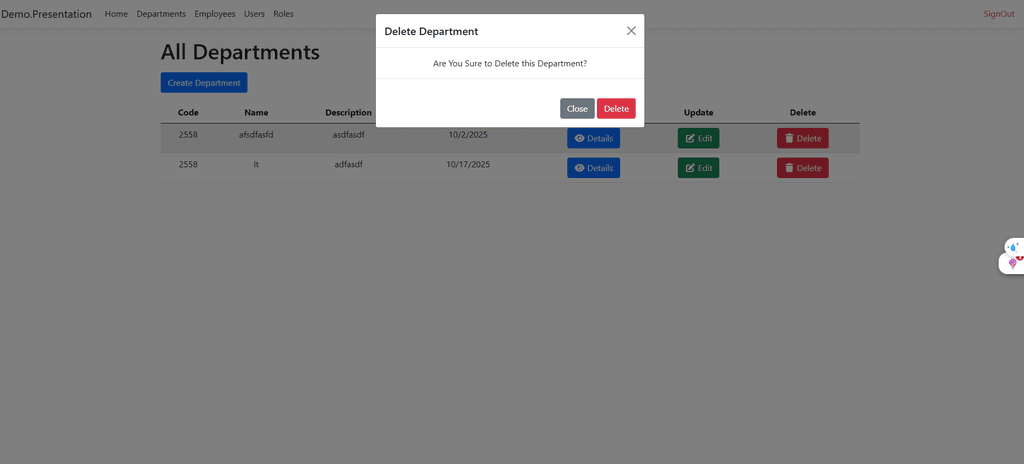The image size is (1024, 464).
Task: Click the confirmation message text in dialog
Action: coord(510,63)
